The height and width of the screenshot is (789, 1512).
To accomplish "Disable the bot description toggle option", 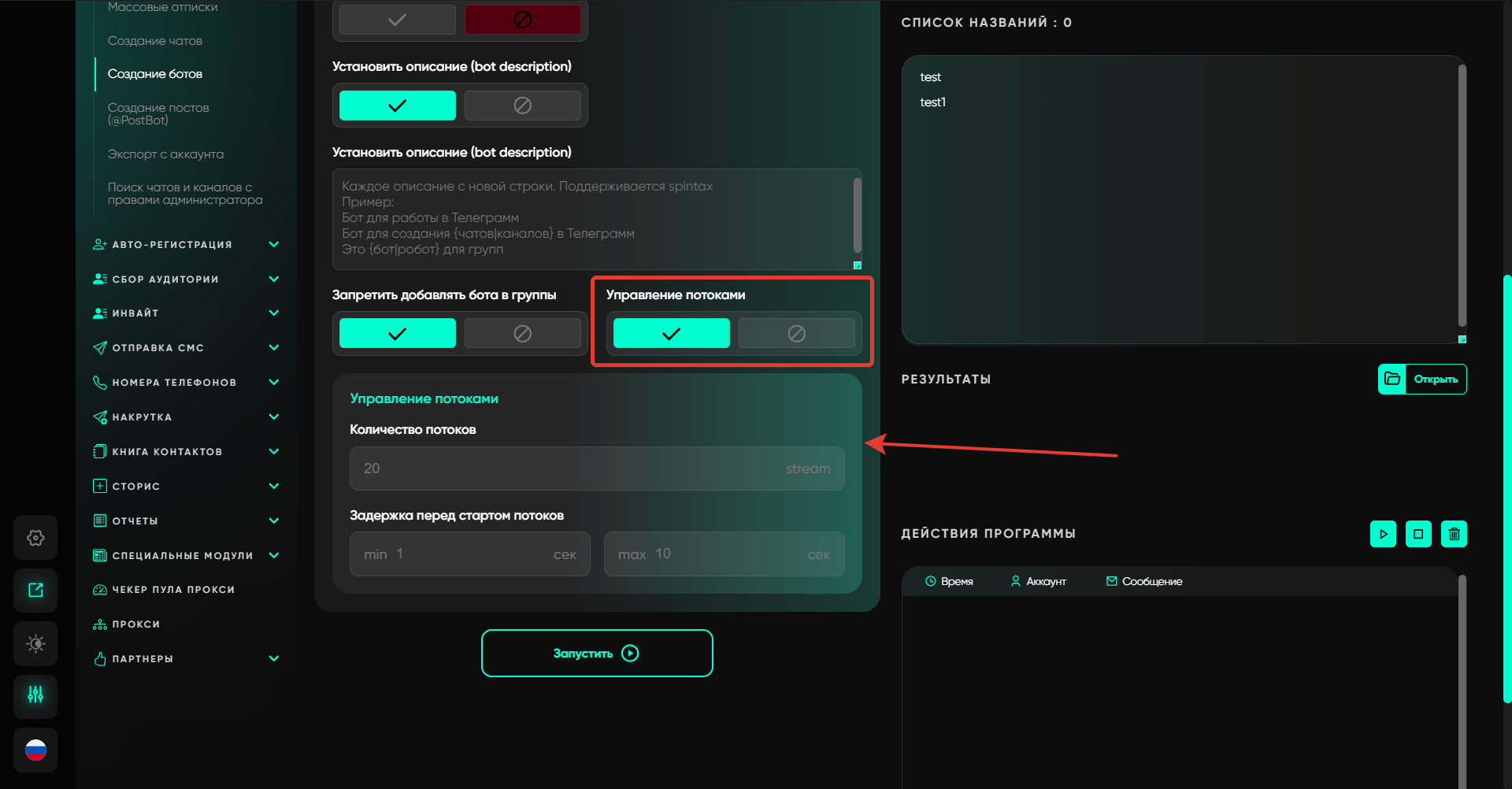I will click(x=522, y=106).
